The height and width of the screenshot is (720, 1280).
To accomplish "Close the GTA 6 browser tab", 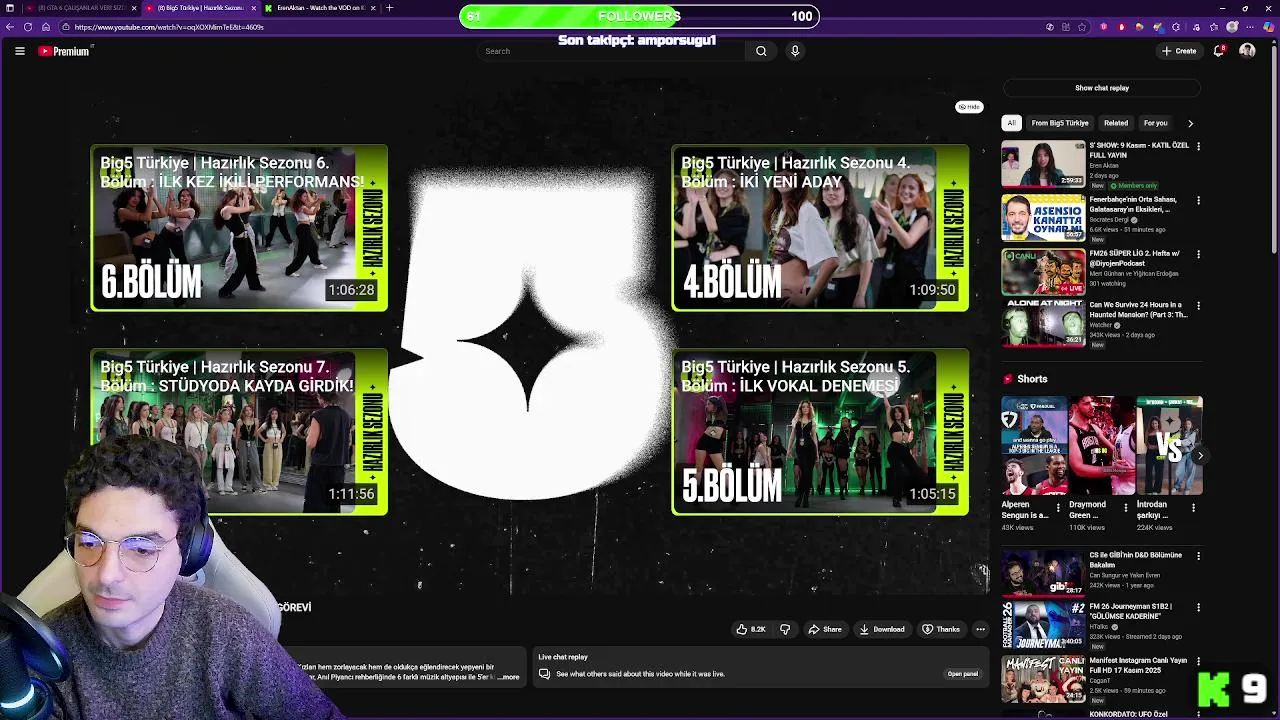I will click(x=133, y=8).
